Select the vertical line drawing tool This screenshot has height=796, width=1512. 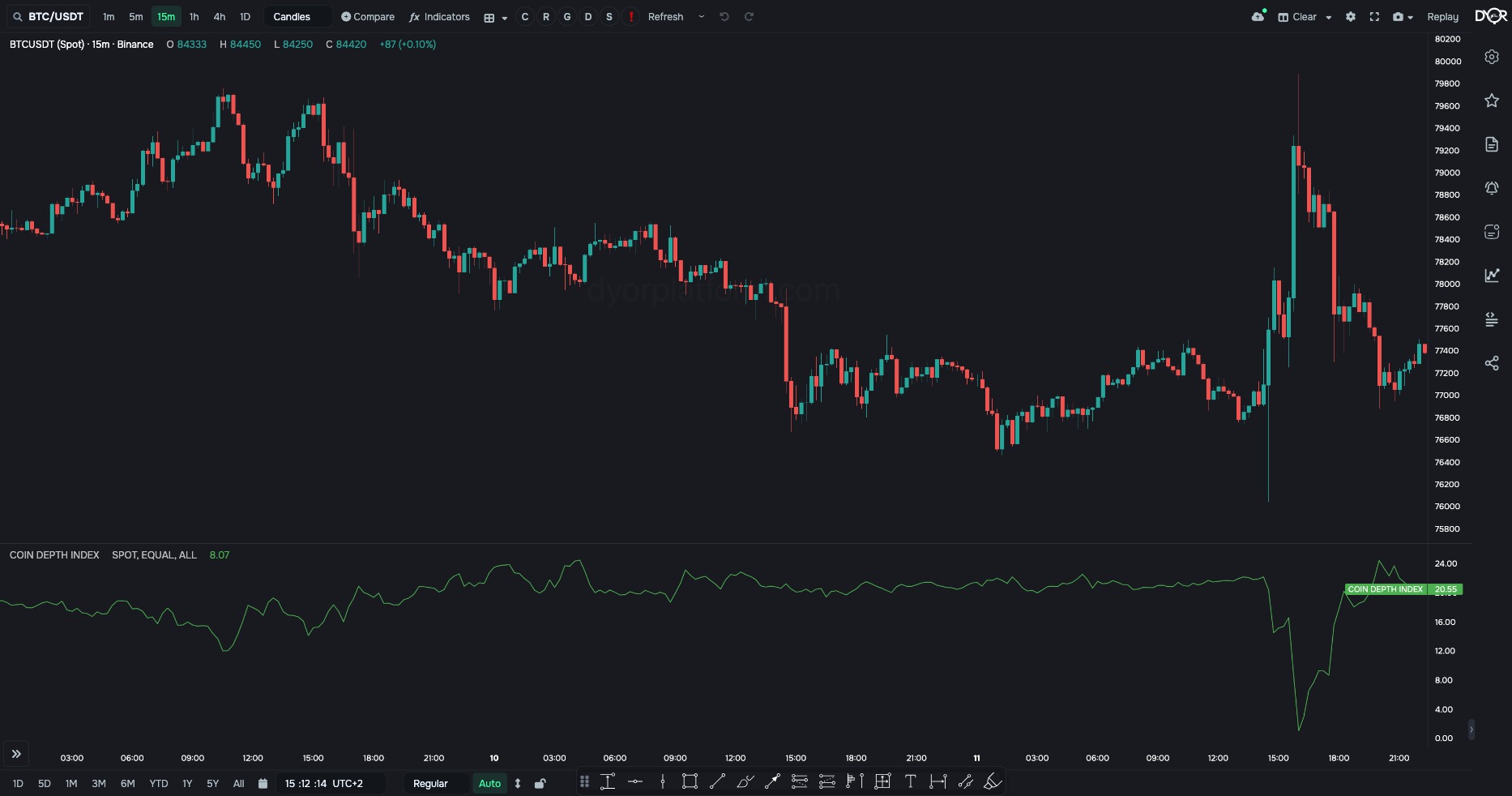click(x=663, y=781)
